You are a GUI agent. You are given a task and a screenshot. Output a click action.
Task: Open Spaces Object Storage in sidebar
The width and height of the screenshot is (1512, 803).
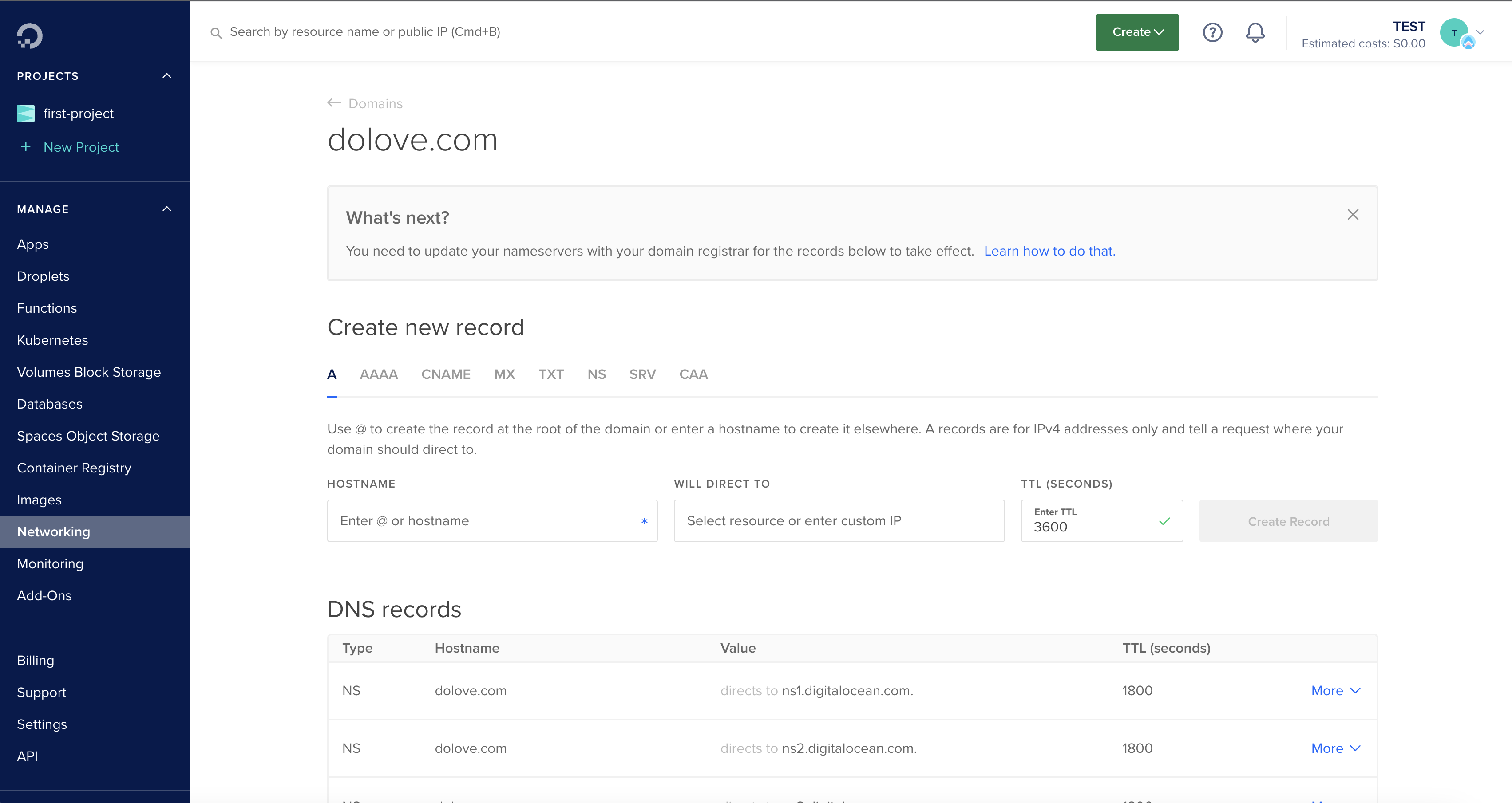(88, 436)
